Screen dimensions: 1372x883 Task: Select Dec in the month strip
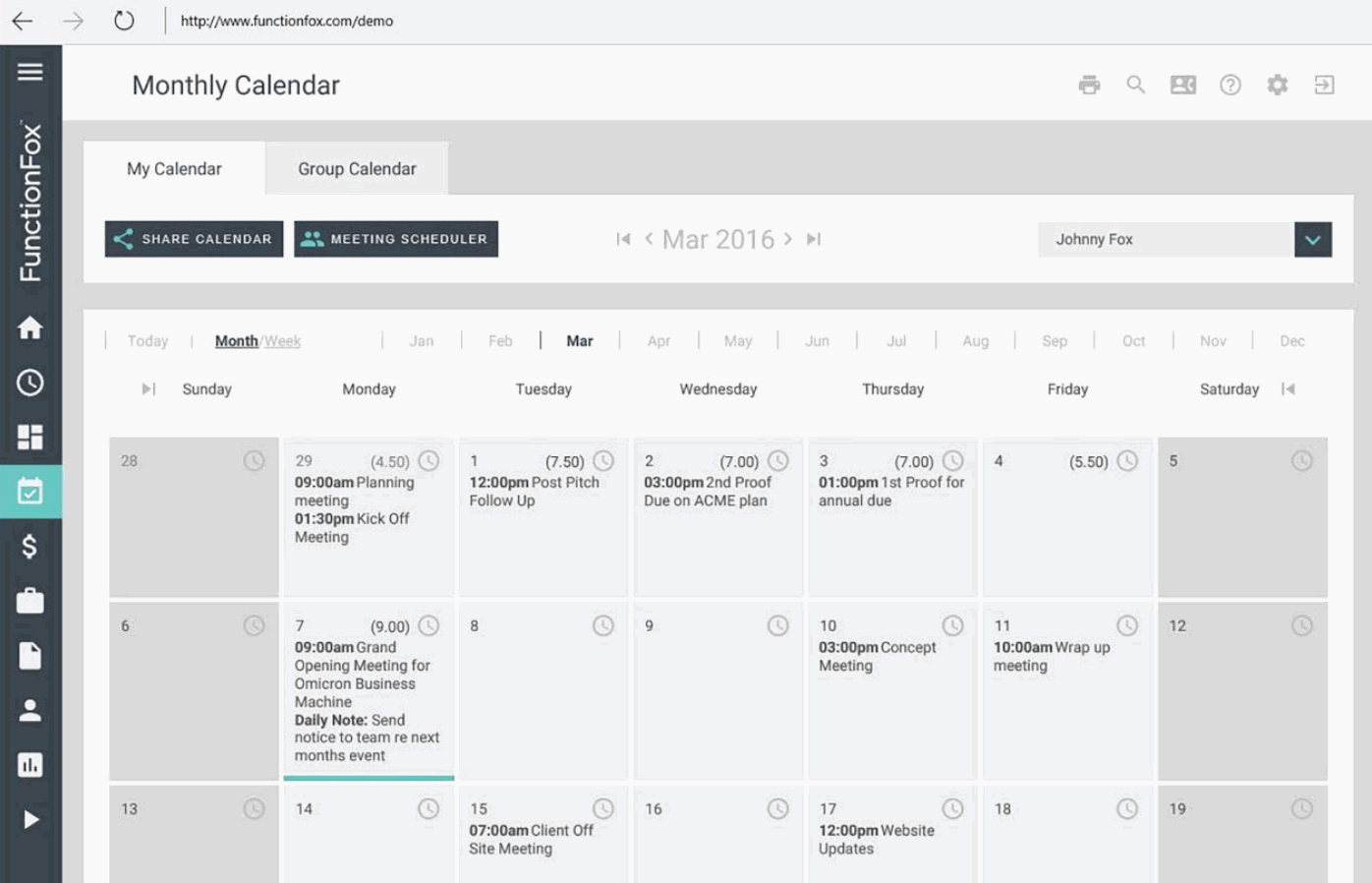[x=1292, y=341]
